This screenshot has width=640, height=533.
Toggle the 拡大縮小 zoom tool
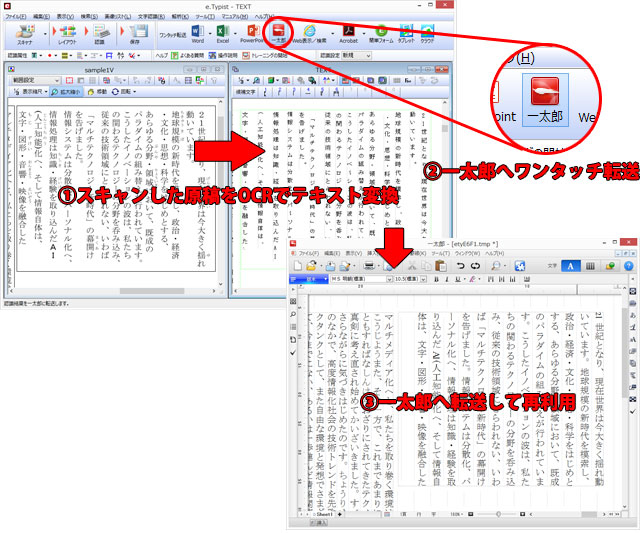coord(66,92)
